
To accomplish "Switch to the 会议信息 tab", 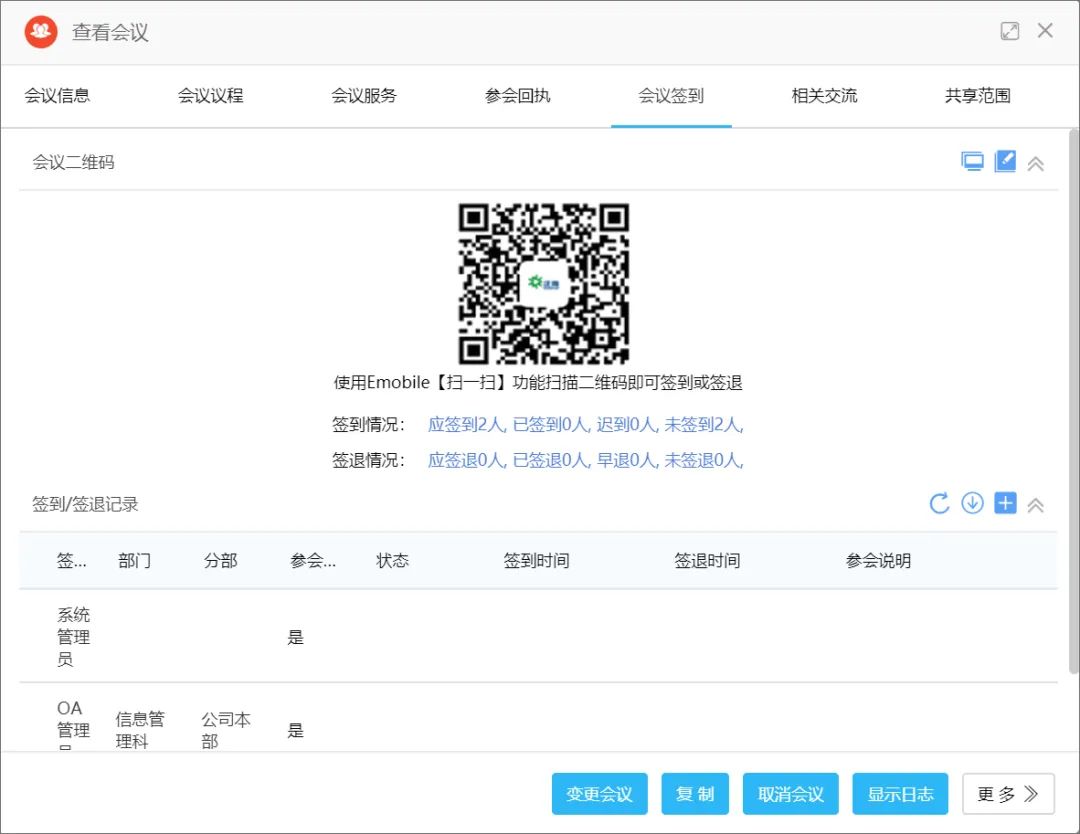I will coord(57,96).
